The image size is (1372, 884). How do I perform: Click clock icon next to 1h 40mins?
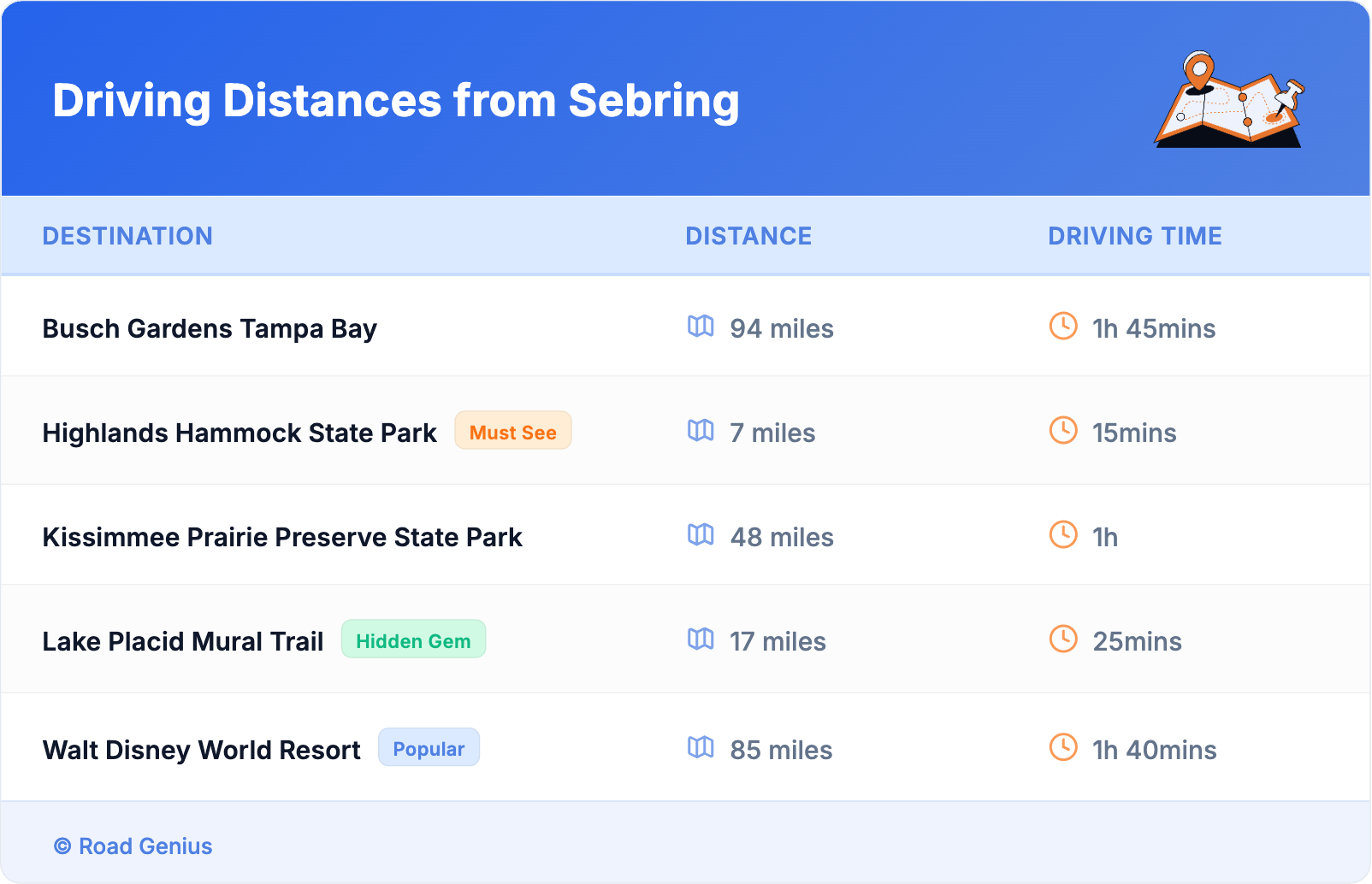click(1063, 748)
